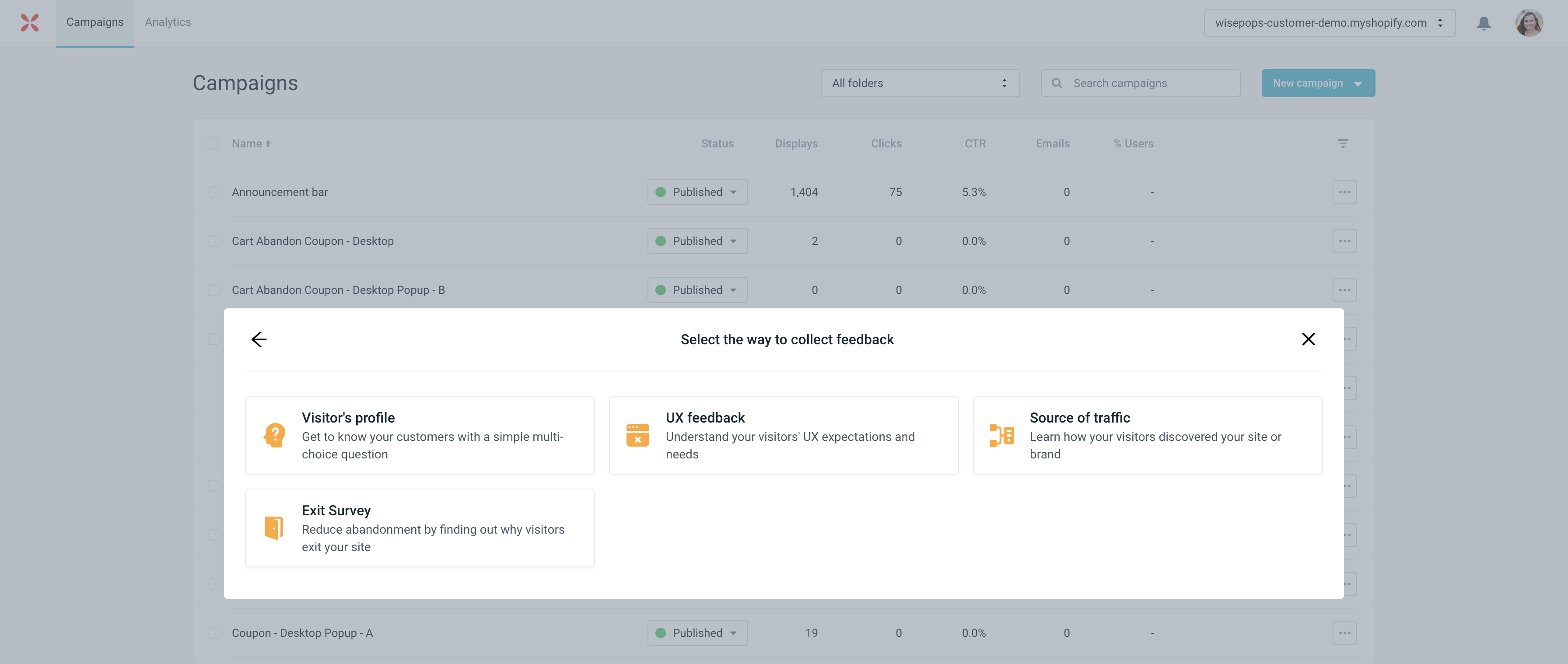Check the Cart Abandon Coupon - Desktop checkbox
The height and width of the screenshot is (664, 1568).
214,241
